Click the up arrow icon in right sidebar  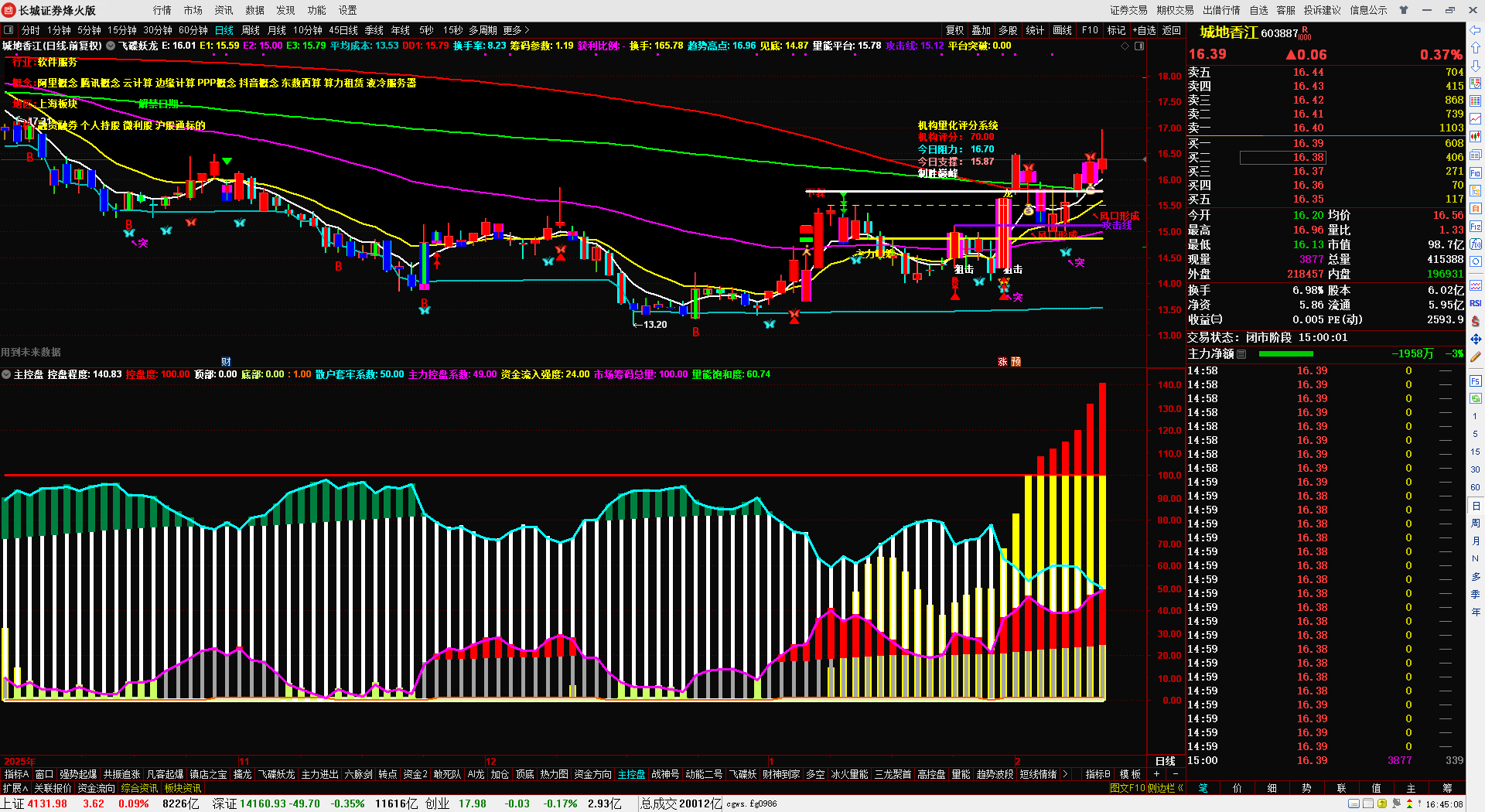point(1476,48)
